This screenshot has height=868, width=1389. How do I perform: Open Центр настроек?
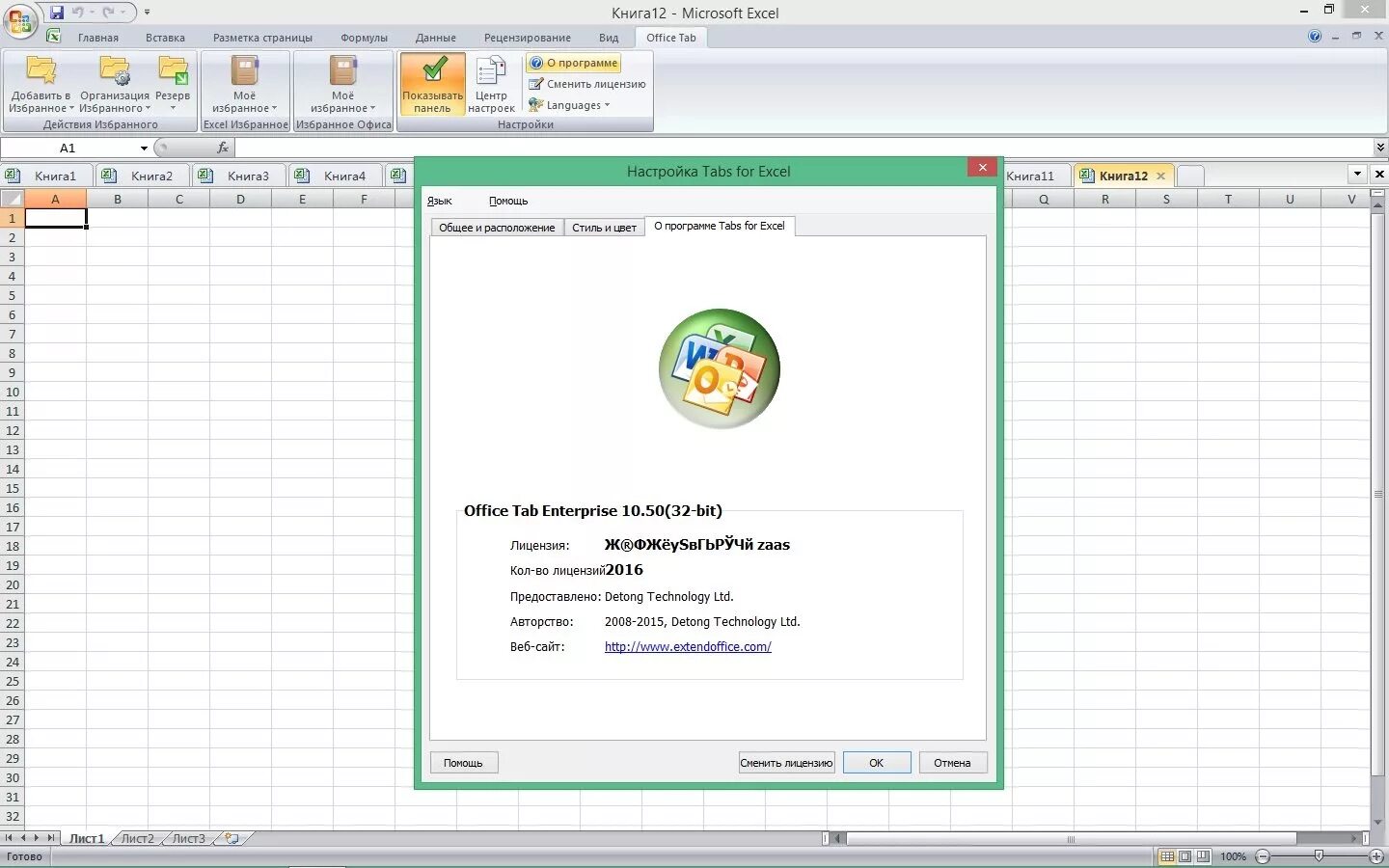[491, 84]
